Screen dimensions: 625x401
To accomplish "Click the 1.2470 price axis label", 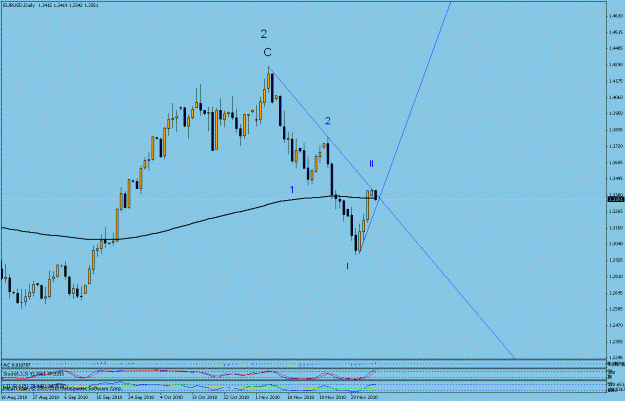I will coord(616,326).
